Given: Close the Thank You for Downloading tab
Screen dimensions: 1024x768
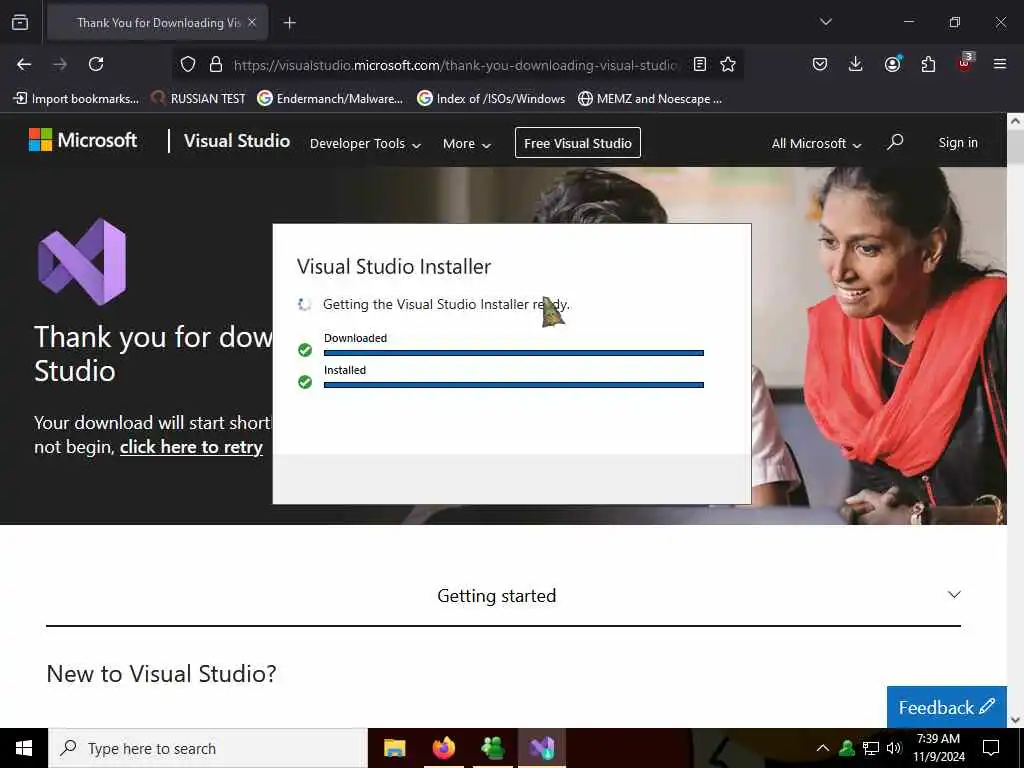Looking at the screenshot, I should pos(252,22).
